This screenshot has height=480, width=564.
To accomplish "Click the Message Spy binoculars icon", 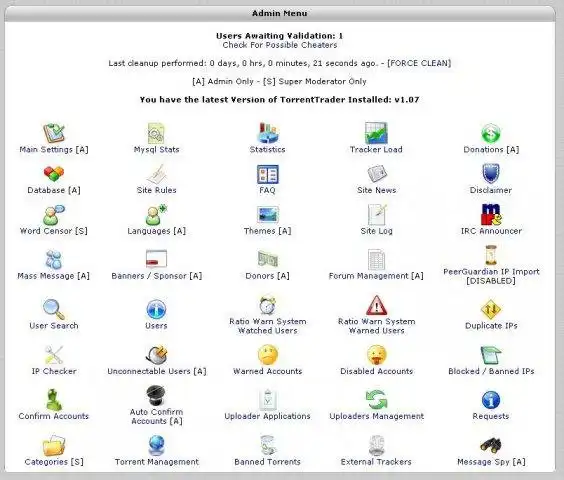I will tap(491, 445).
